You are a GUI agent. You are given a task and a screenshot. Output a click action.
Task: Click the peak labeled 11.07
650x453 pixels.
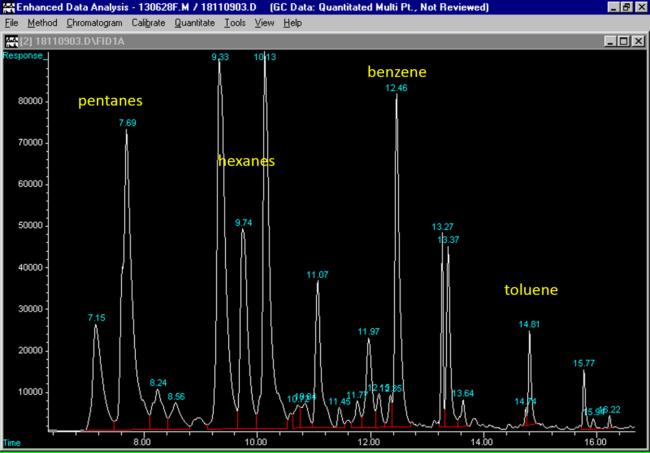[318, 285]
